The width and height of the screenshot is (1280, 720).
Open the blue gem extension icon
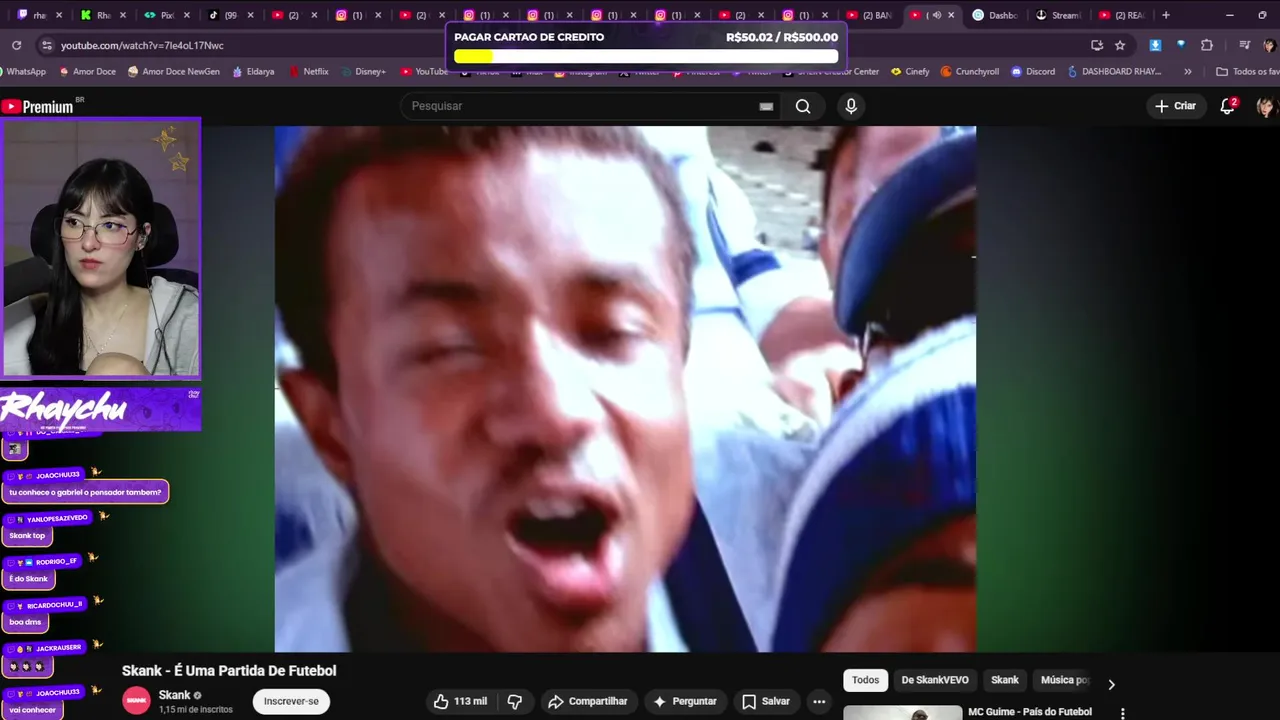[1181, 45]
